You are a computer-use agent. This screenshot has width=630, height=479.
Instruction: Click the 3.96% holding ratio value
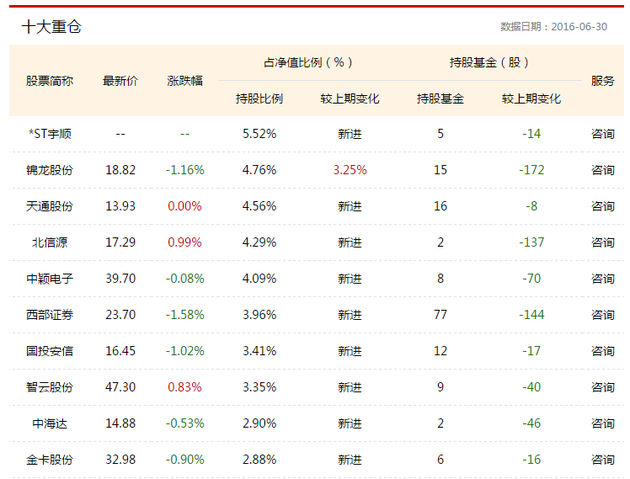tap(260, 315)
